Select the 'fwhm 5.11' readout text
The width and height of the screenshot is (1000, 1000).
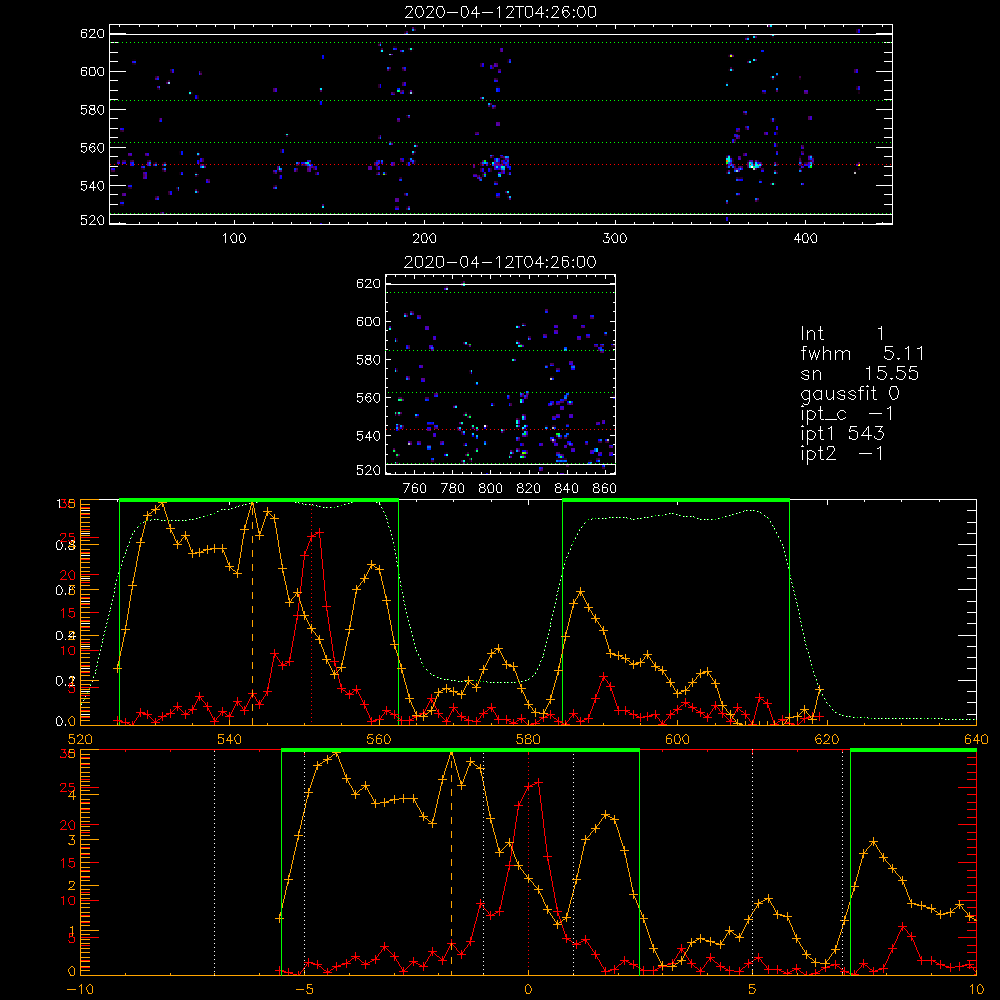tap(862, 353)
